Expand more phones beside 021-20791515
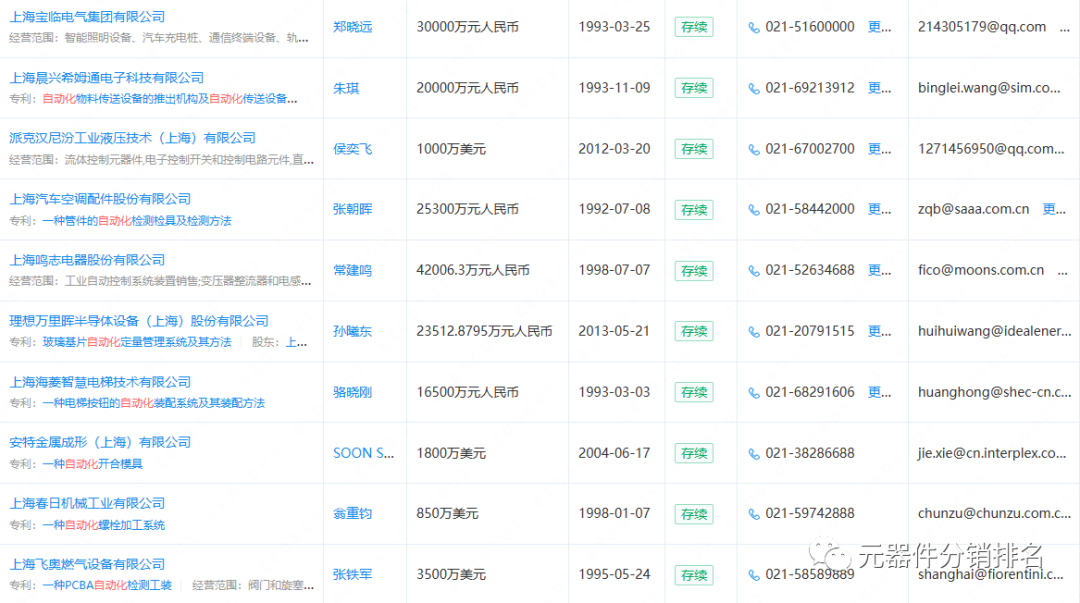1080x603 pixels. [880, 331]
